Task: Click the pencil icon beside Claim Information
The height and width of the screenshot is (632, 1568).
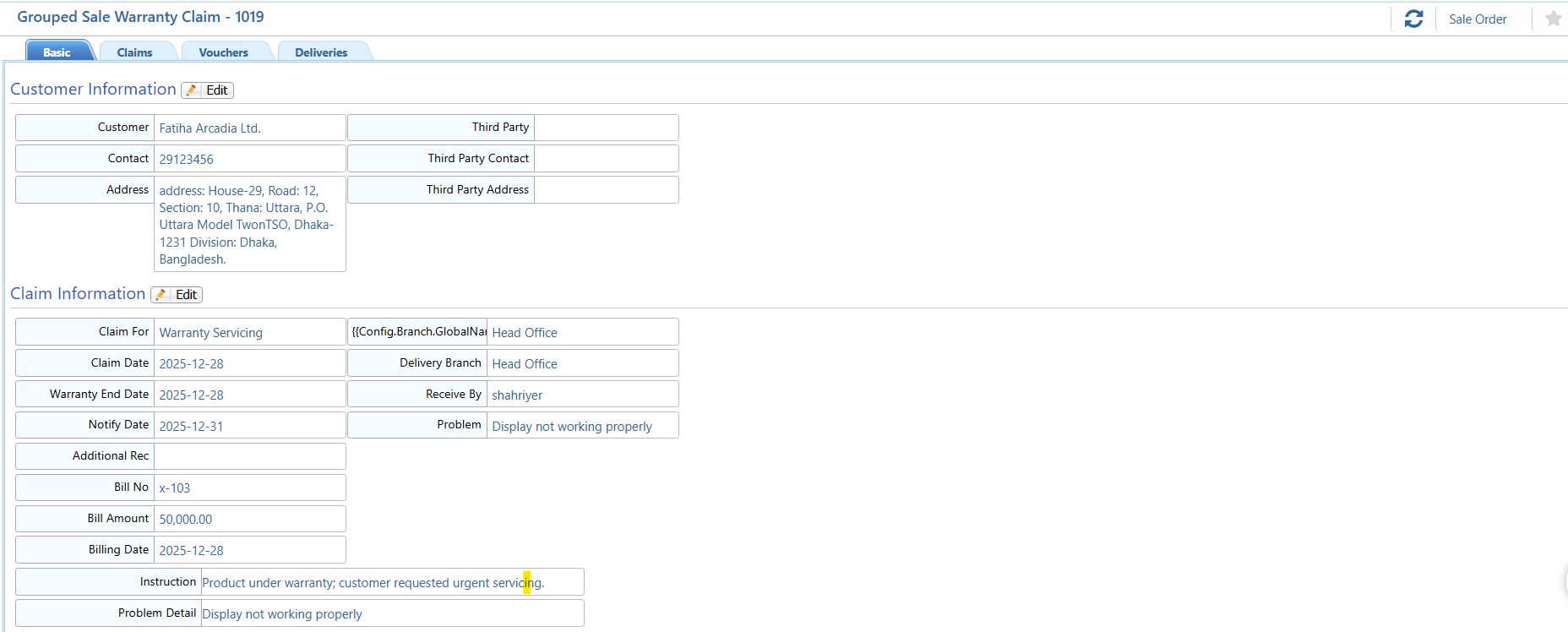Action: click(161, 295)
